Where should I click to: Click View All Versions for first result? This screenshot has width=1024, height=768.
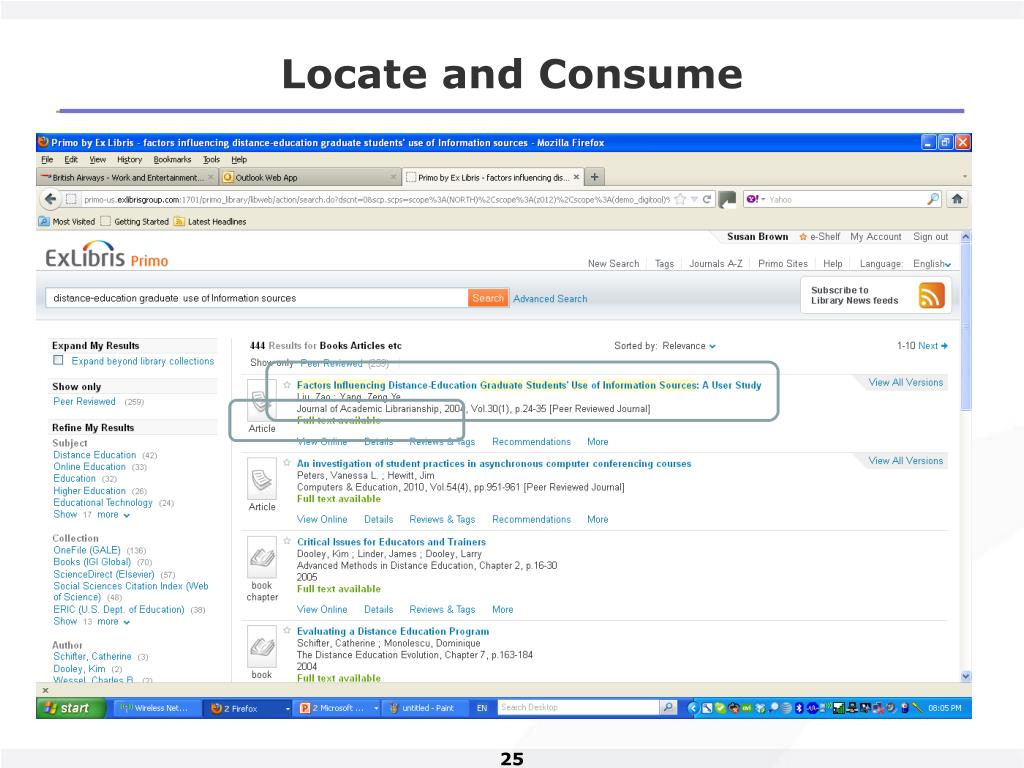coord(905,382)
